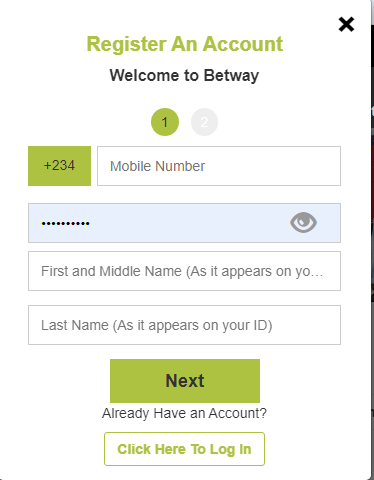This screenshot has width=374, height=480.
Task: Click inside First and Middle Name field
Action: (184, 271)
